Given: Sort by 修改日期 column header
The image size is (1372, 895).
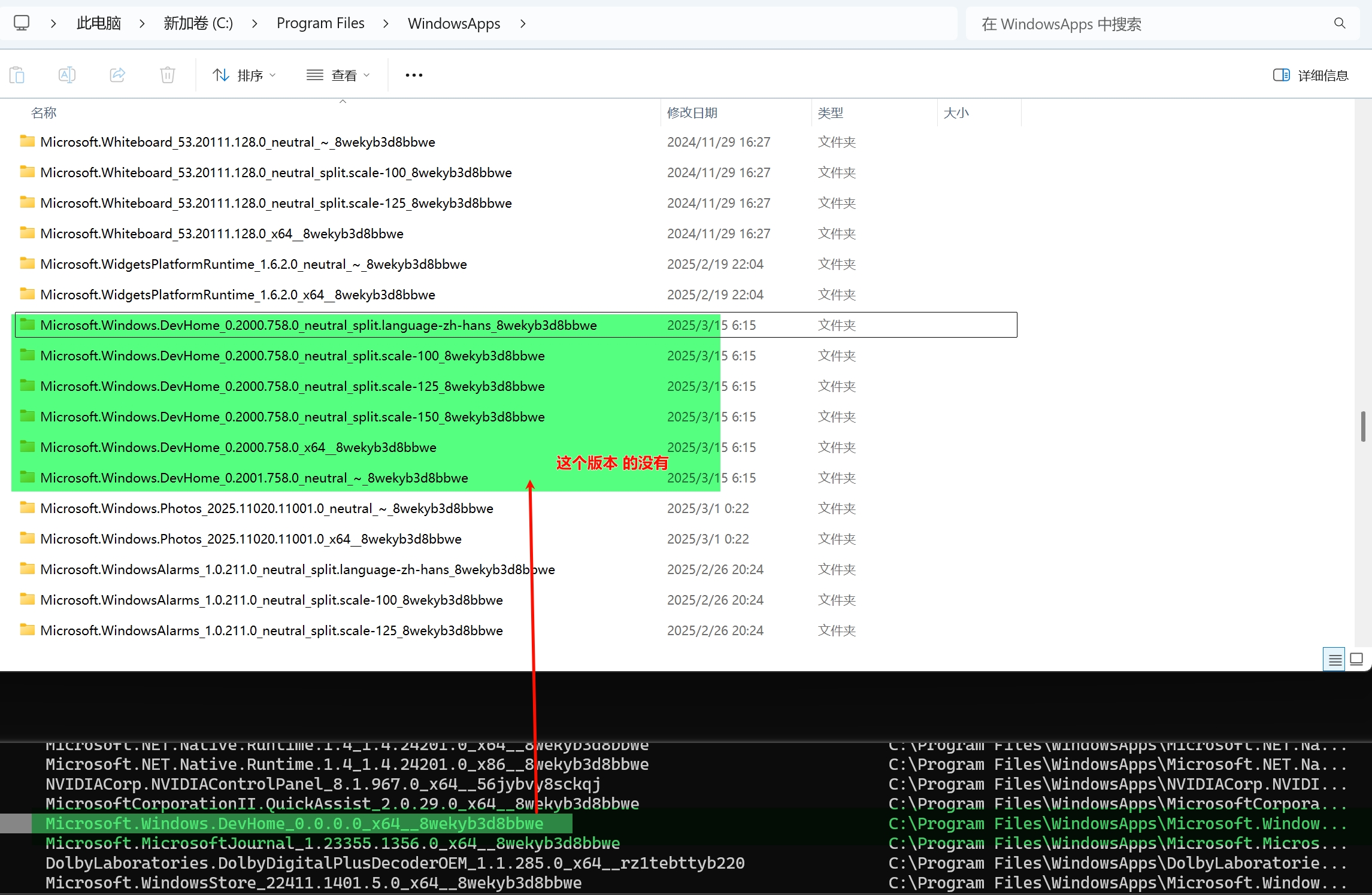Looking at the screenshot, I should tap(692, 113).
